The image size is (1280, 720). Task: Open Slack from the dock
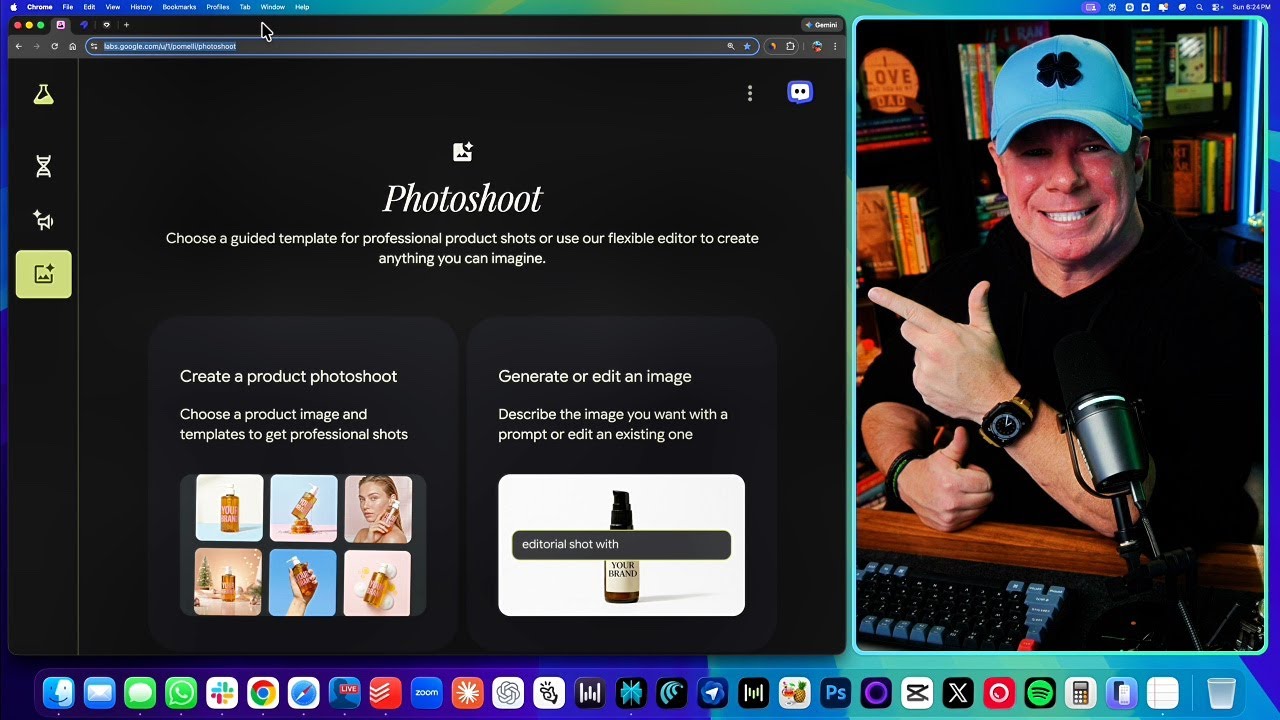click(222, 693)
